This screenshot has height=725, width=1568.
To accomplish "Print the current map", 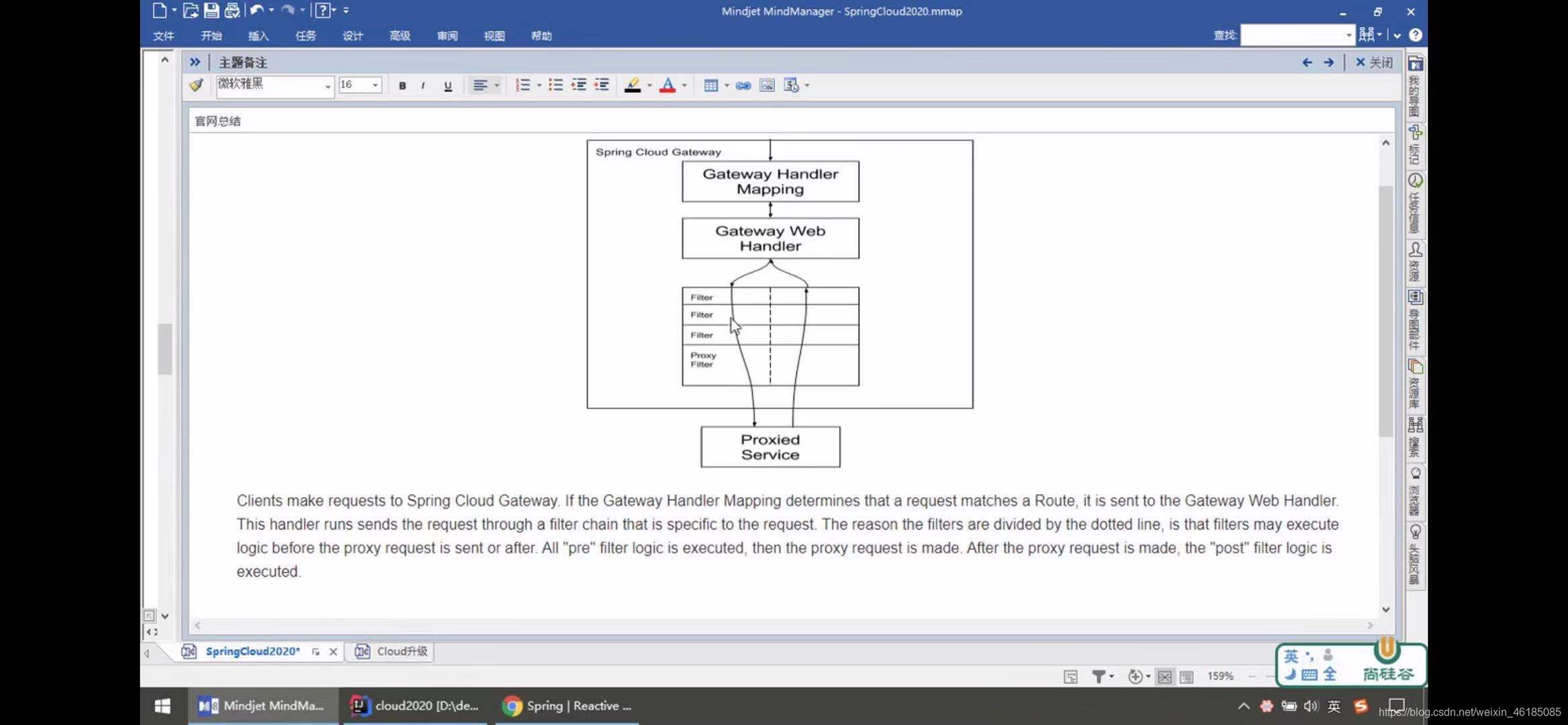I will (x=232, y=10).
